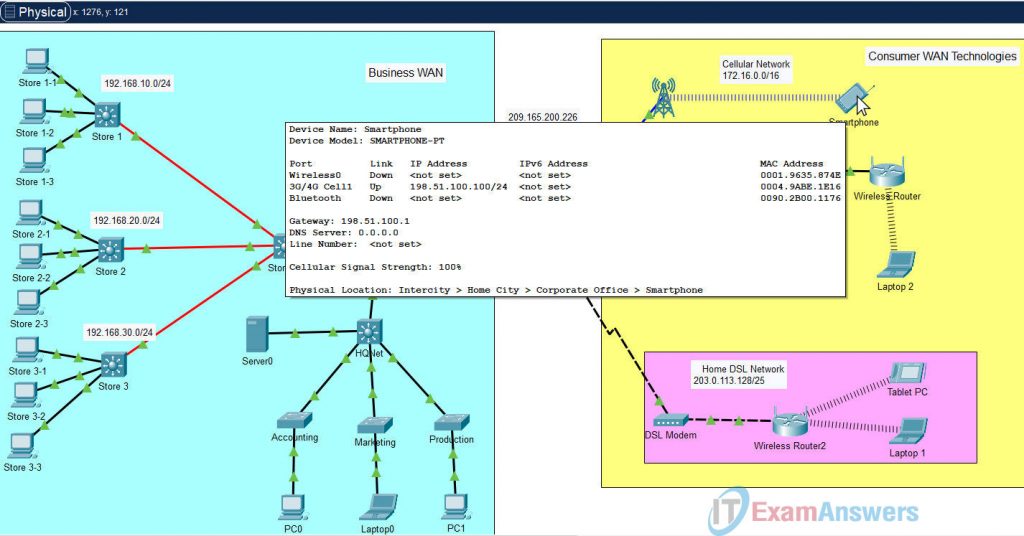The height and width of the screenshot is (536, 1024).
Task: Click the Consumer WAN Technologies label
Action: (x=942, y=57)
